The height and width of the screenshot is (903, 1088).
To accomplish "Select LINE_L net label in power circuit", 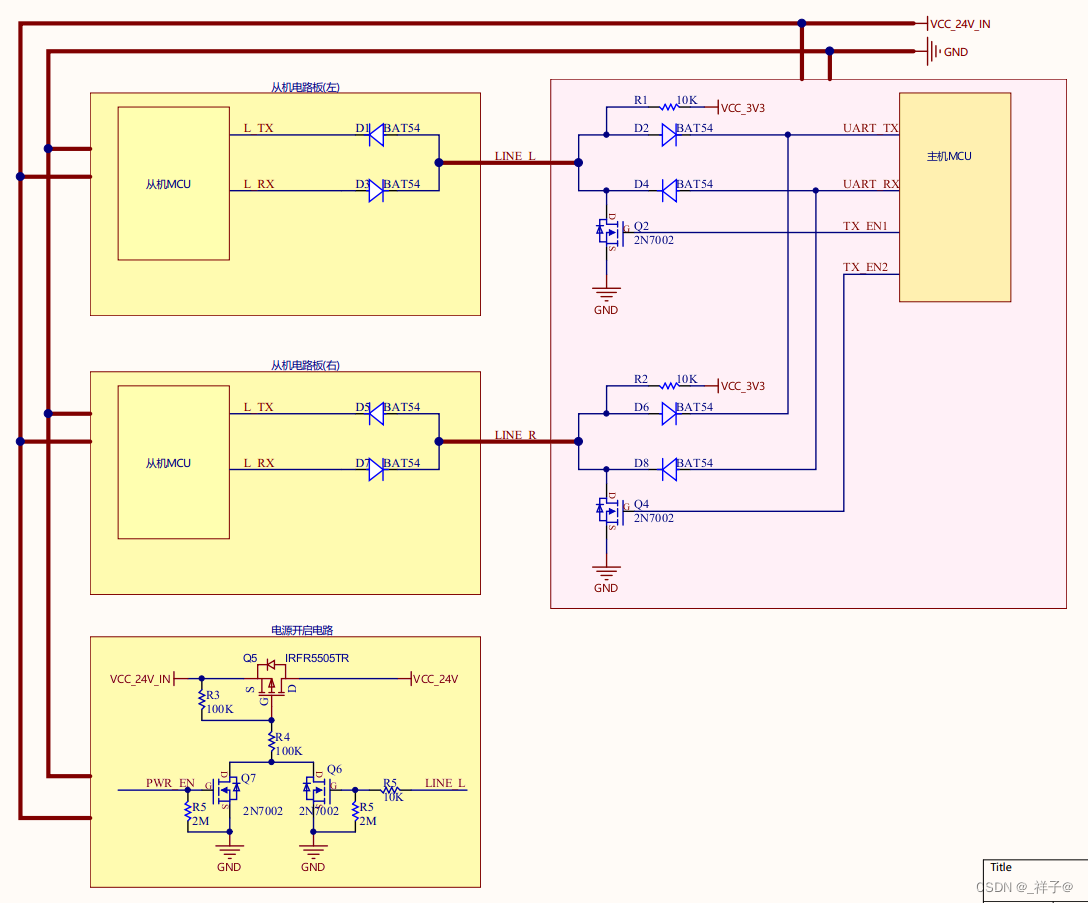I will [x=445, y=783].
